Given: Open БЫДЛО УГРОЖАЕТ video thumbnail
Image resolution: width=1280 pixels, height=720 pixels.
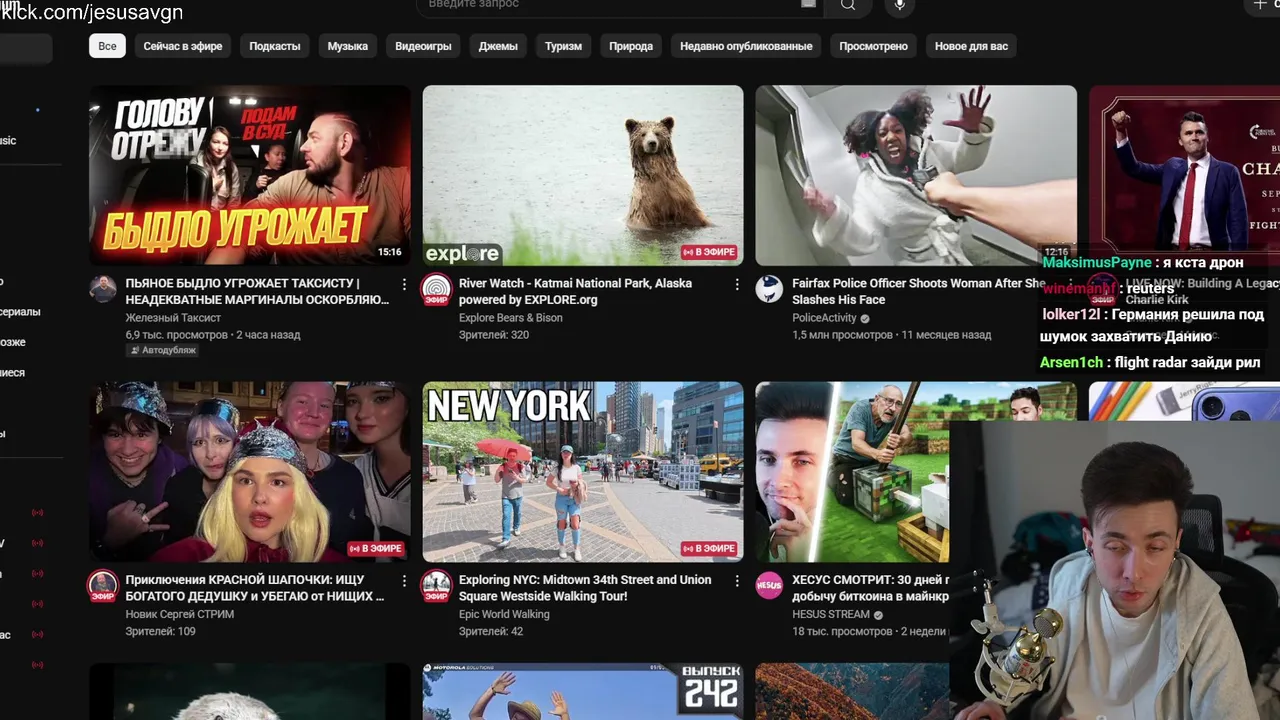Looking at the screenshot, I should tap(250, 175).
